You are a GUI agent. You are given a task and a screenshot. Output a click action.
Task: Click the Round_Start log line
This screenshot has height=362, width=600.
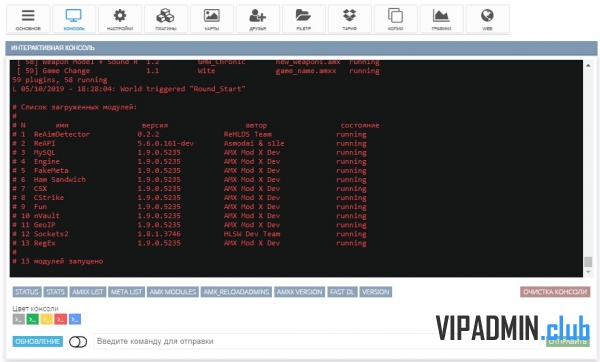129,89
